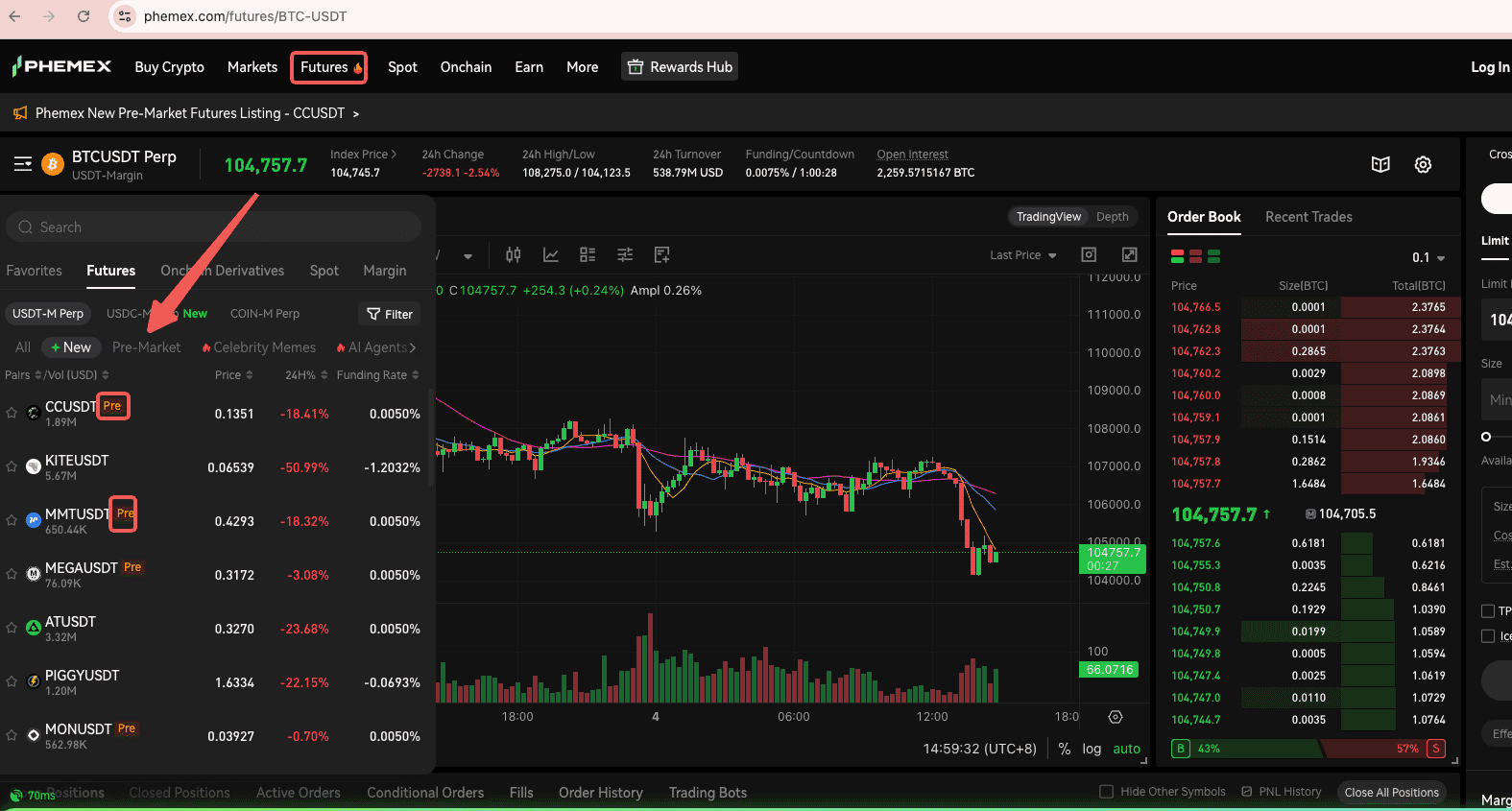Open Order History tab
This screenshot has width=1512, height=811.
tap(601, 793)
